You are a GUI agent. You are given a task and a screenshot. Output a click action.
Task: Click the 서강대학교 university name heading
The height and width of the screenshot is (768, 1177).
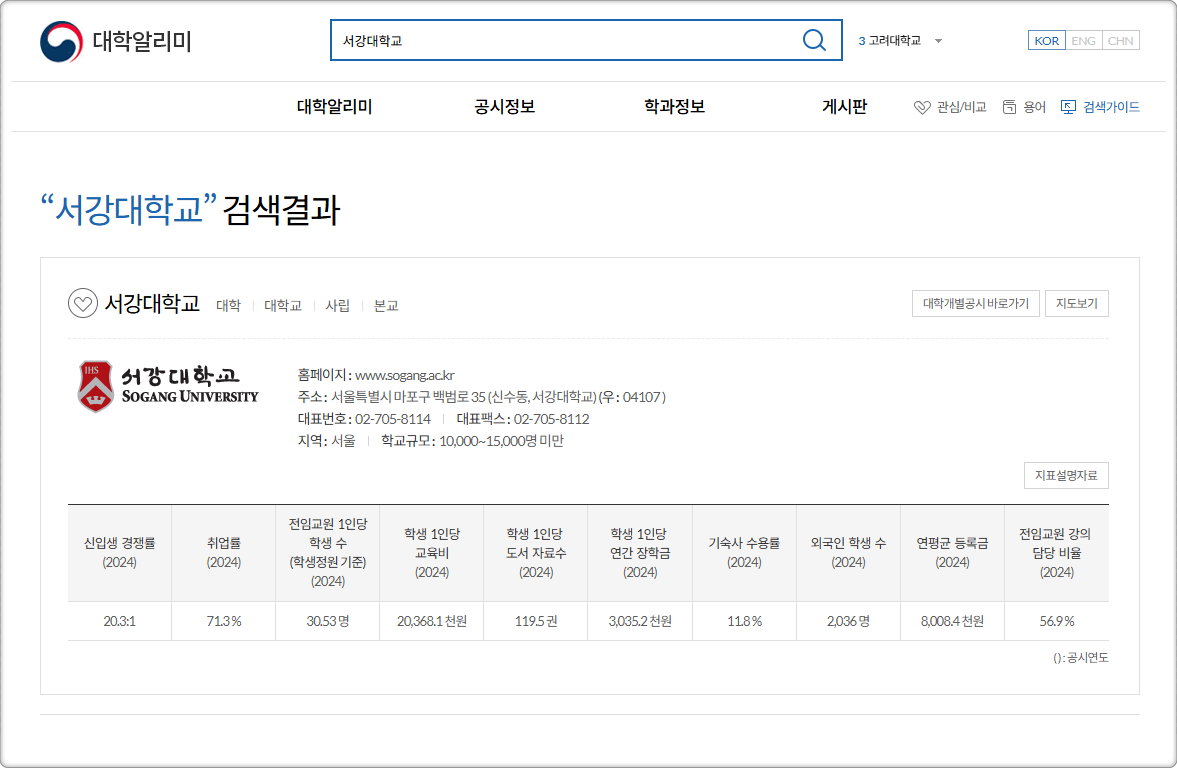tap(152, 303)
